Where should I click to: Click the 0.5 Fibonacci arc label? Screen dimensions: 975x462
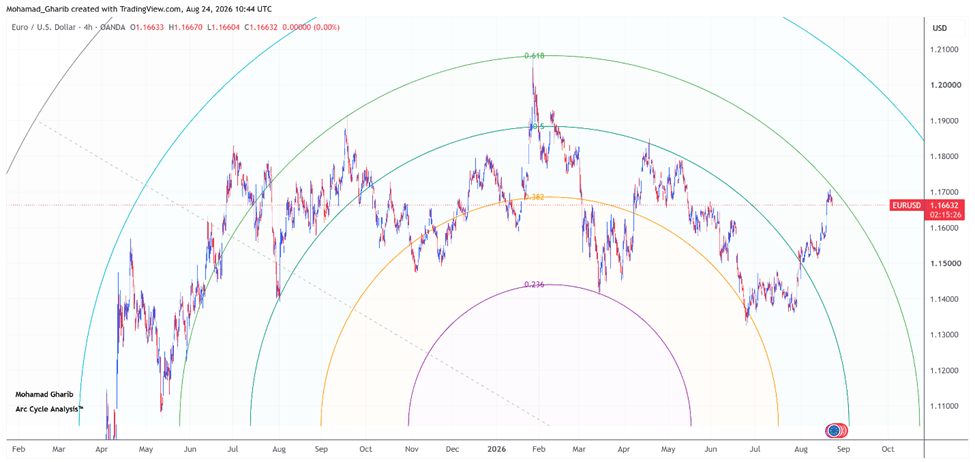coord(537,126)
